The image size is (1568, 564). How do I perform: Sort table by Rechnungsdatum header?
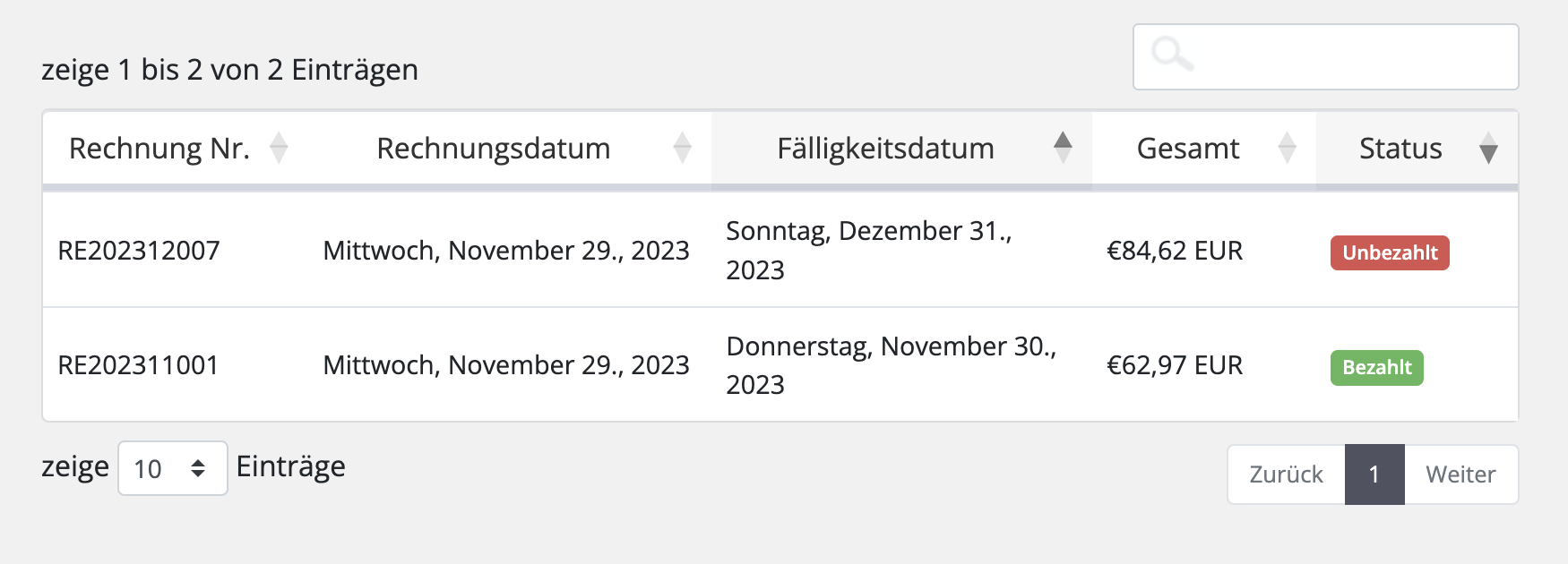pyautogui.click(x=493, y=149)
